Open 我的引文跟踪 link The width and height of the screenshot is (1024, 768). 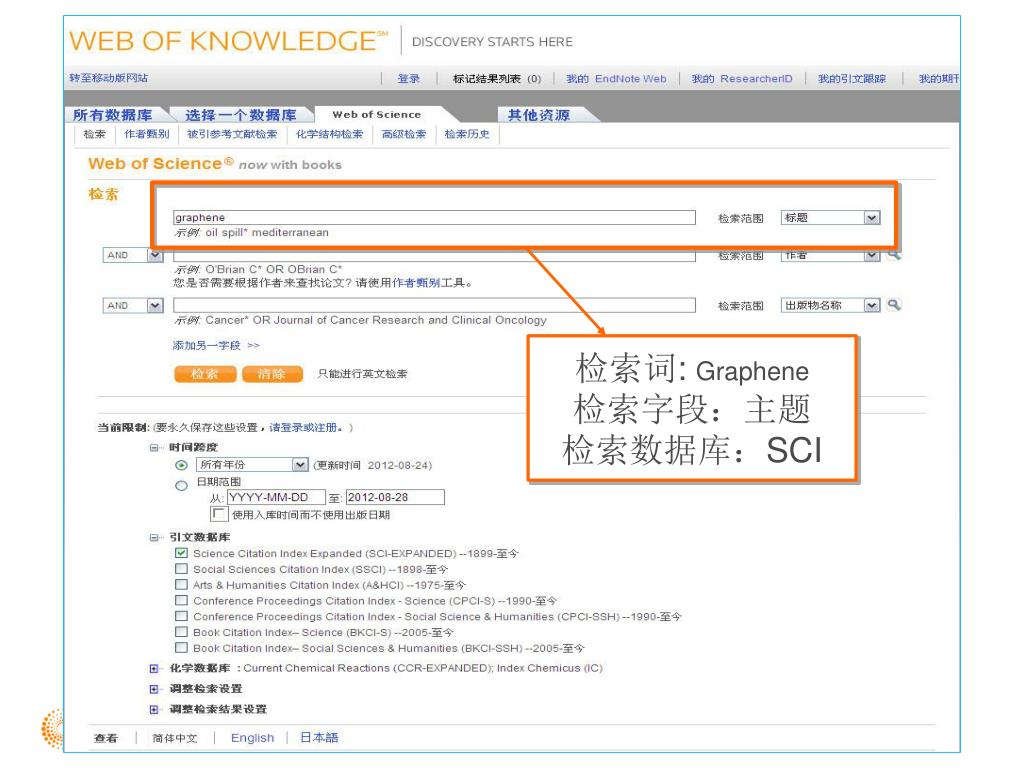[852, 78]
